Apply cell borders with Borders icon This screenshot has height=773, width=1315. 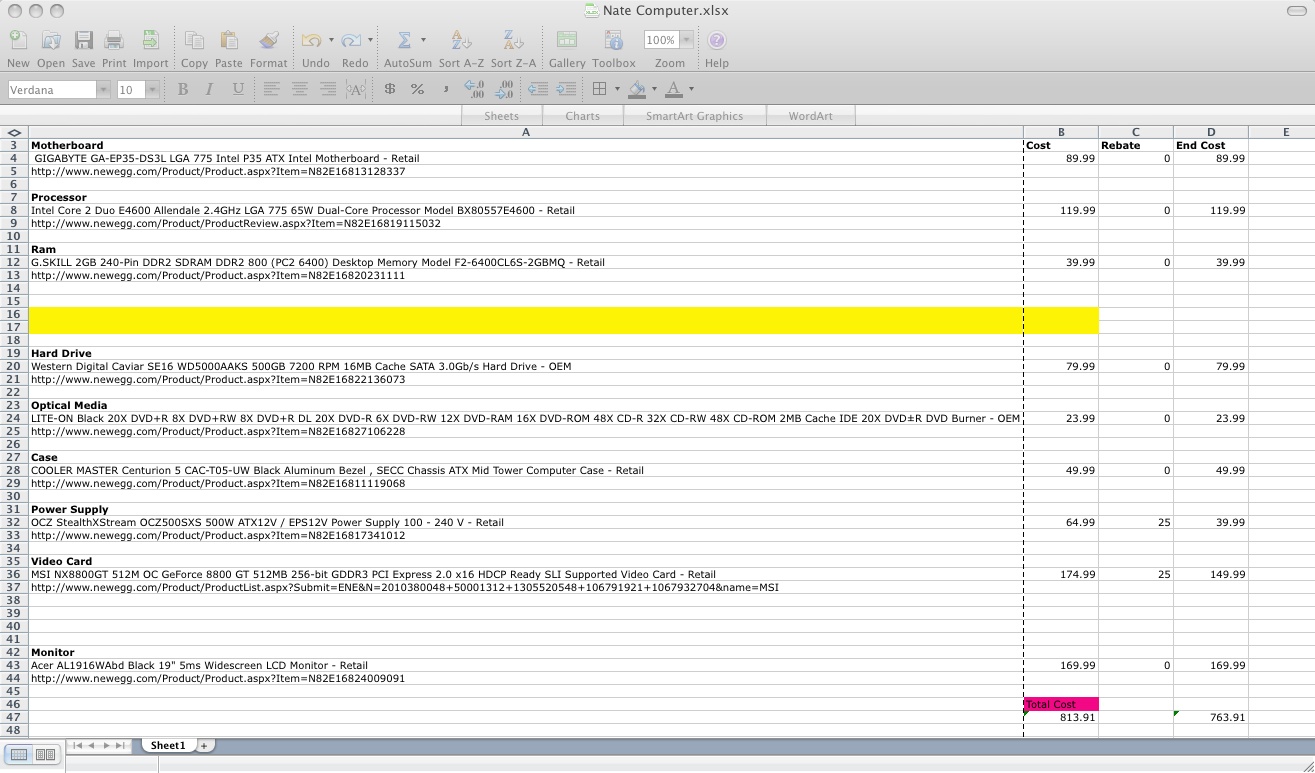(x=599, y=89)
